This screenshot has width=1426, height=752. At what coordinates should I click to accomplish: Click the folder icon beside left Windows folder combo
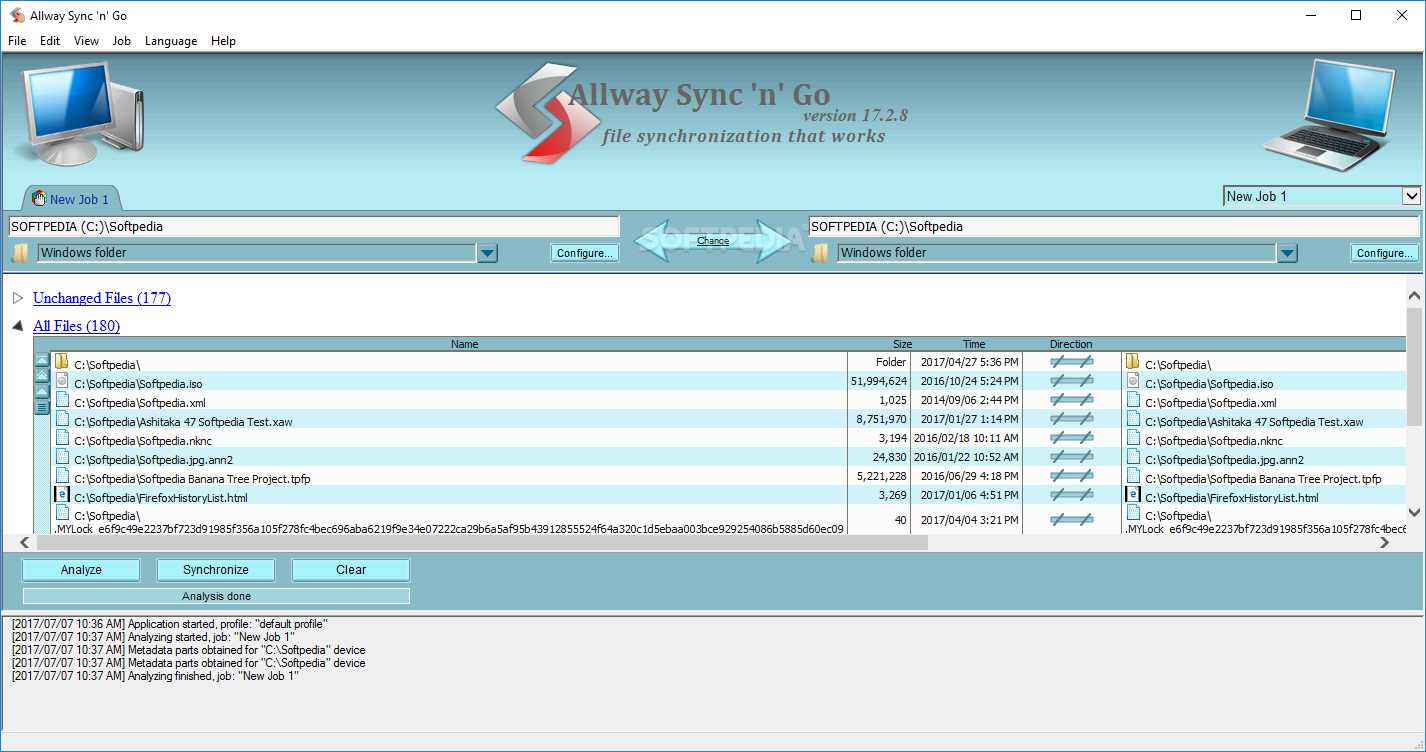coord(20,253)
